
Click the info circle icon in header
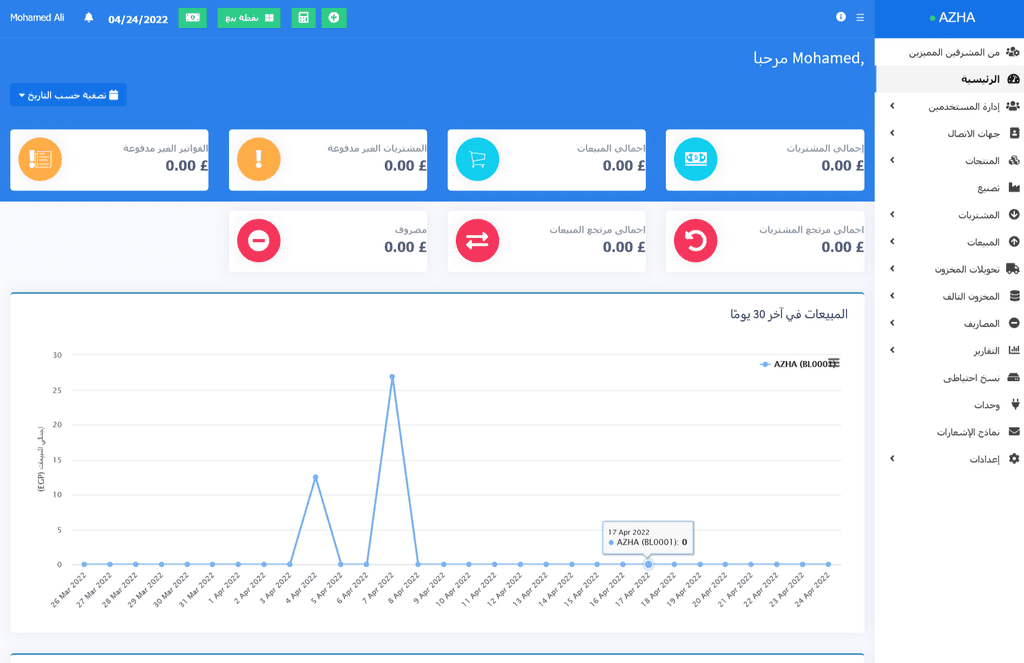click(841, 17)
